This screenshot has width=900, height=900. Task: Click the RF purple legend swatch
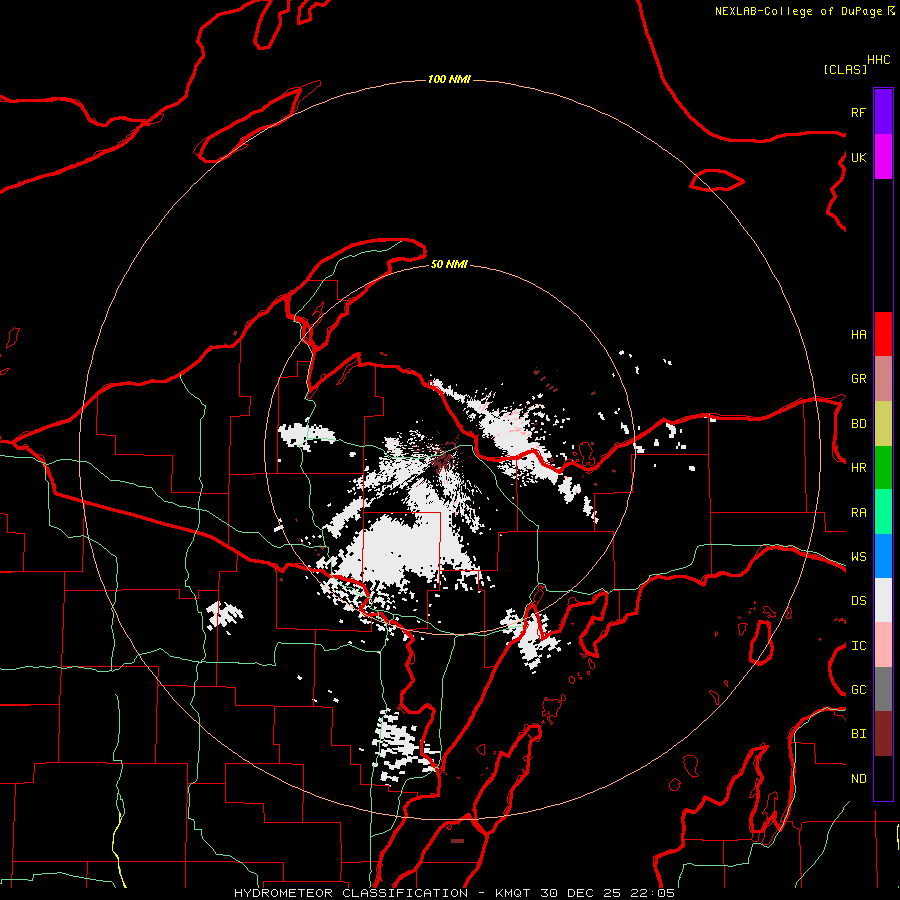pyautogui.click(x=883, y=111)
